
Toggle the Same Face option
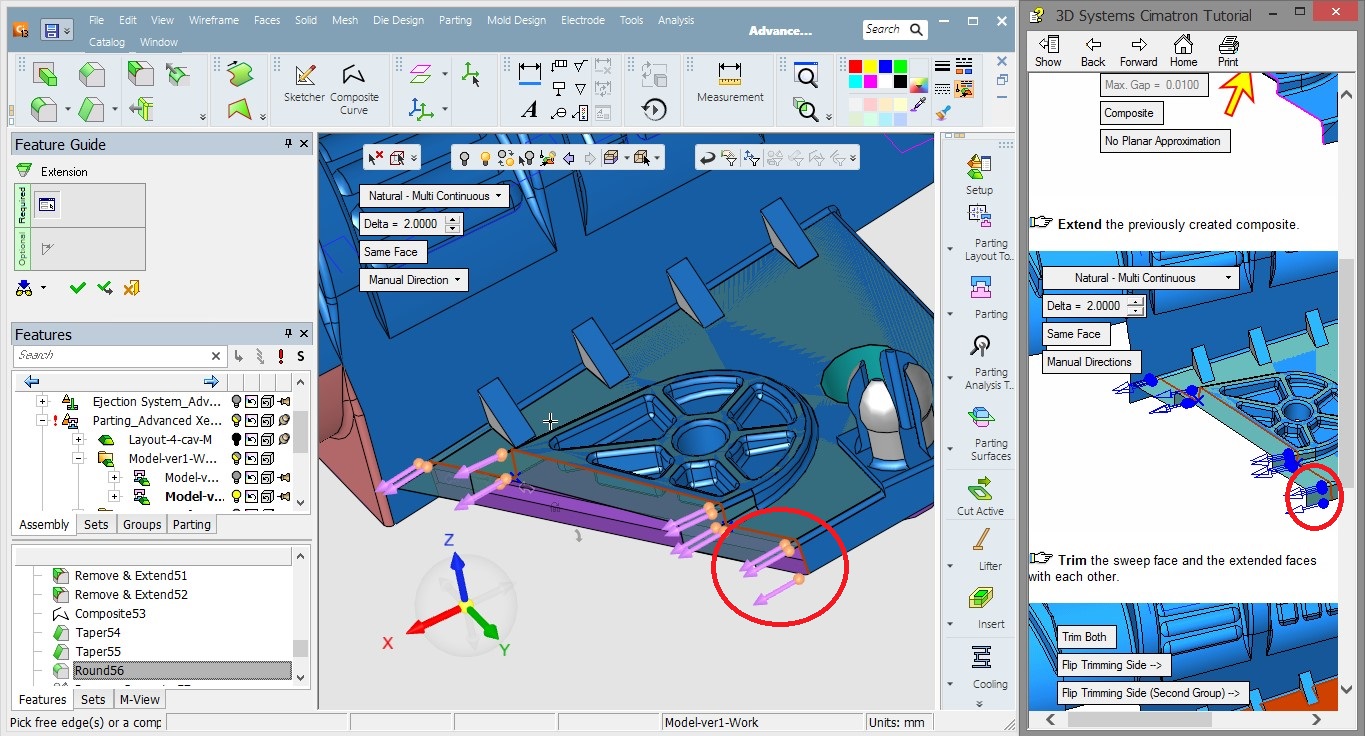pos(391,252)
